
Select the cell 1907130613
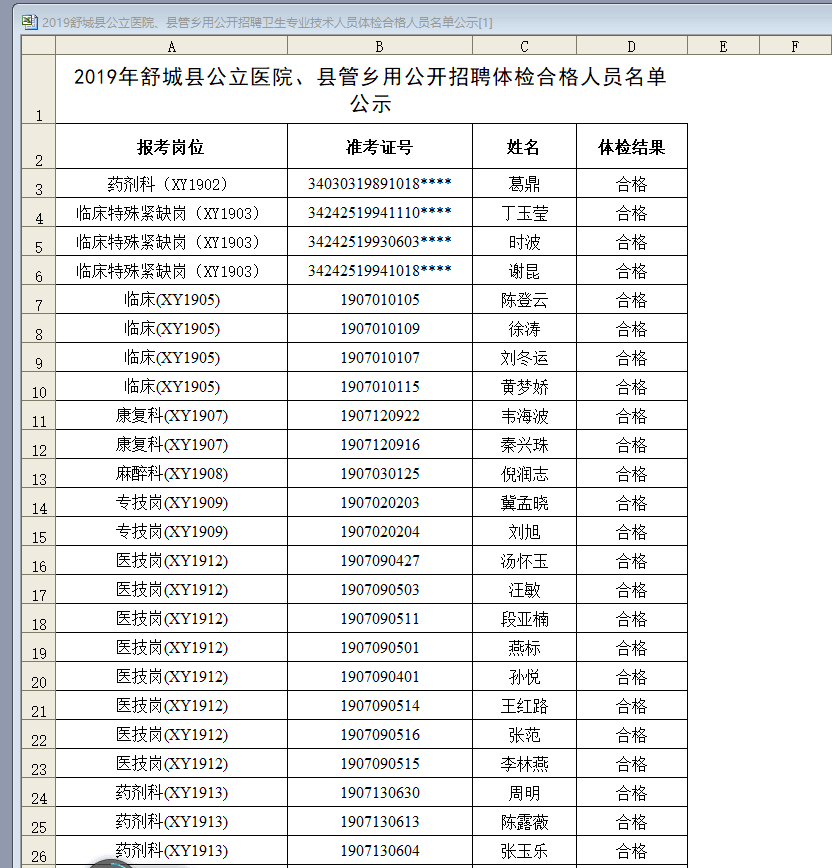(x=380, y=822)
